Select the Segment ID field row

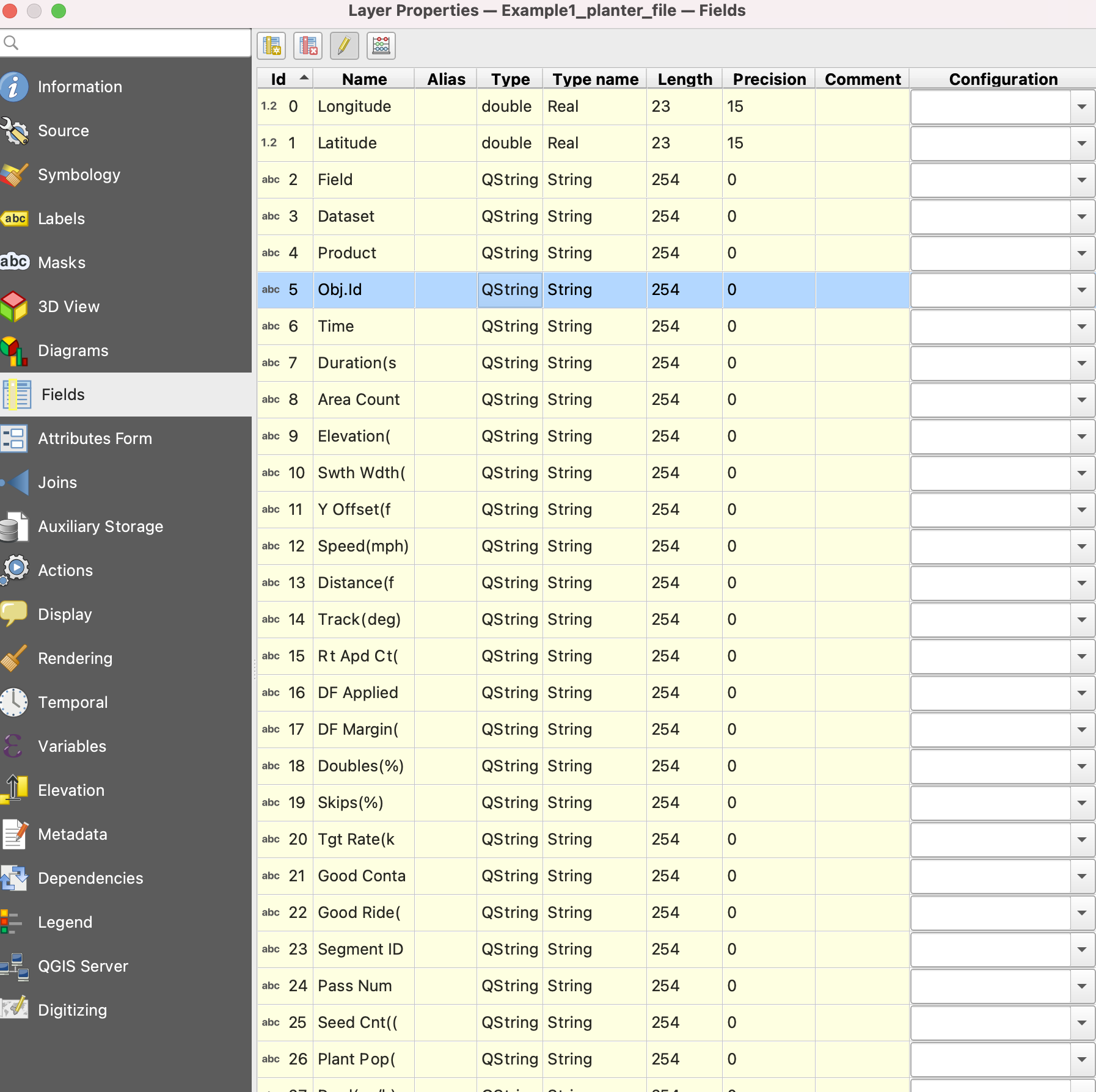pyautogui.click(x=360, y=949)
